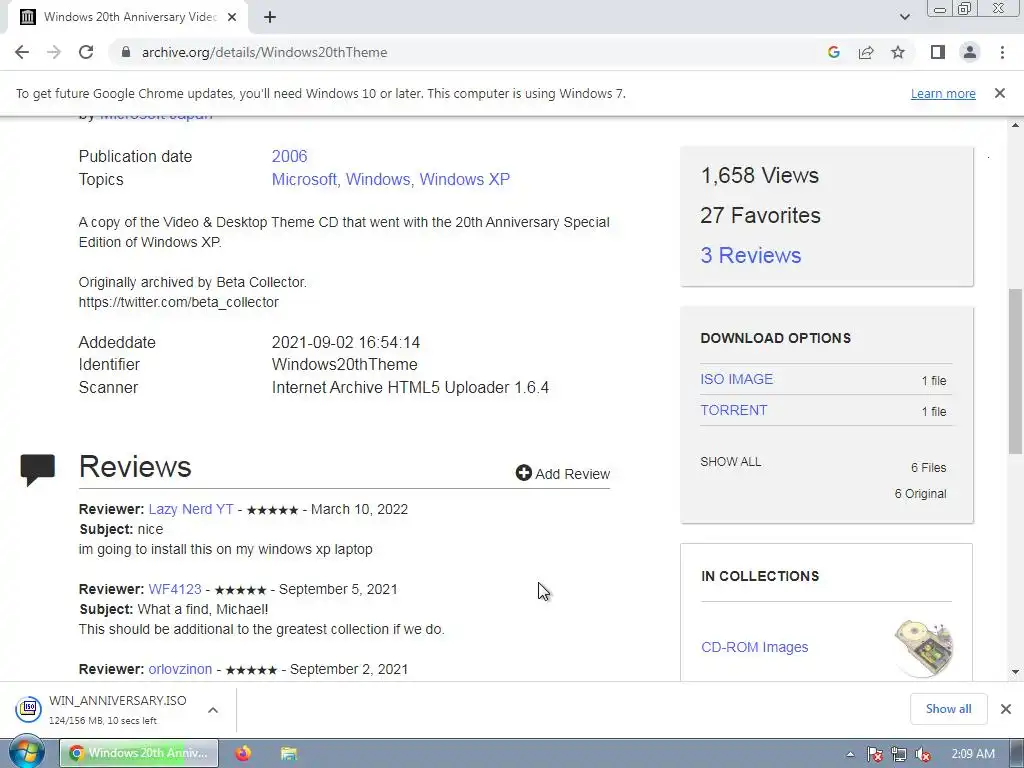Close the Windows 20th Anniversary tab

(232, 18)
